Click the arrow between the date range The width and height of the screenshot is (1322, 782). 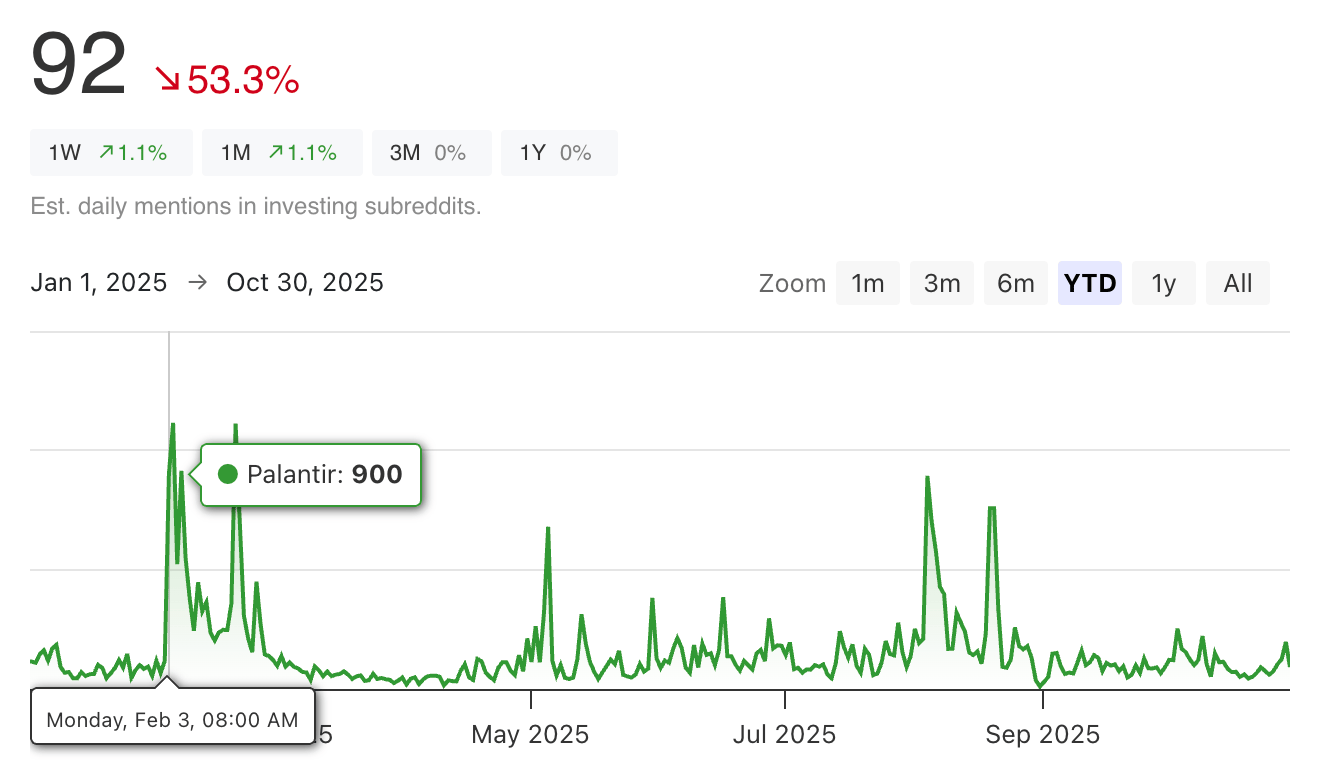tap(197, 282)
